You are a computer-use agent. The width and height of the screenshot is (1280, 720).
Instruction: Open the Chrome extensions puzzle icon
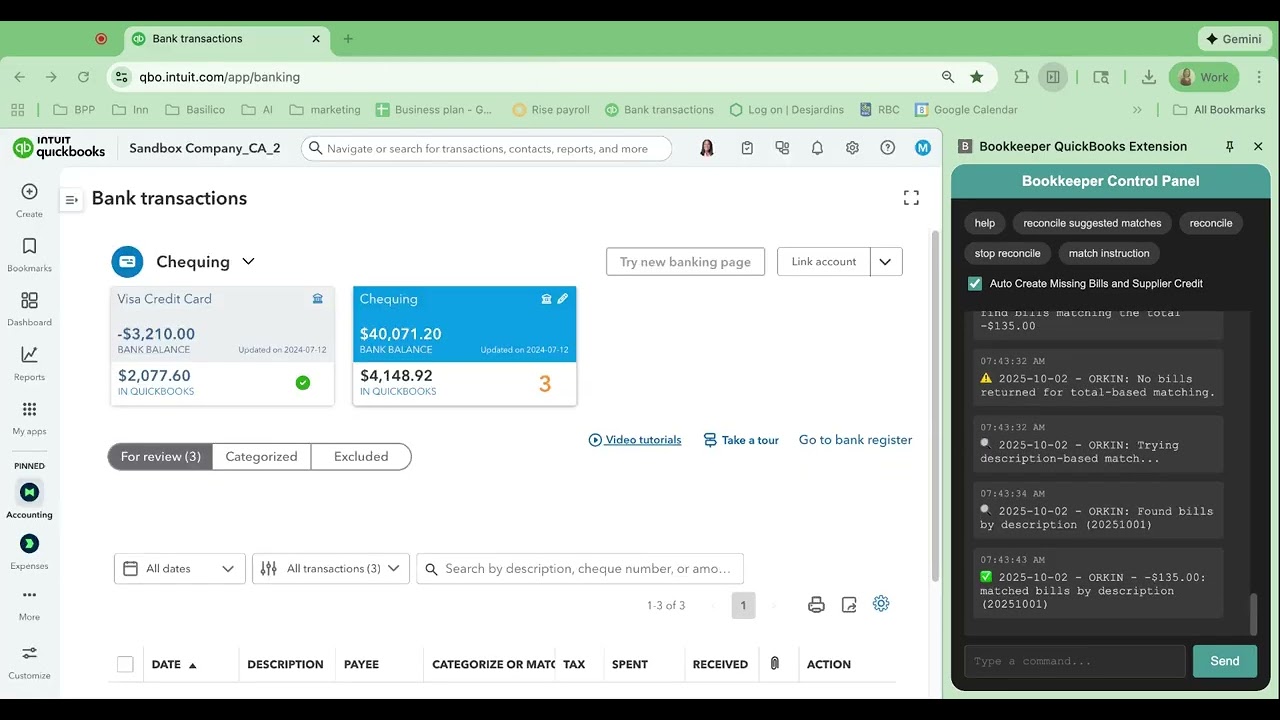point(1021,77)
